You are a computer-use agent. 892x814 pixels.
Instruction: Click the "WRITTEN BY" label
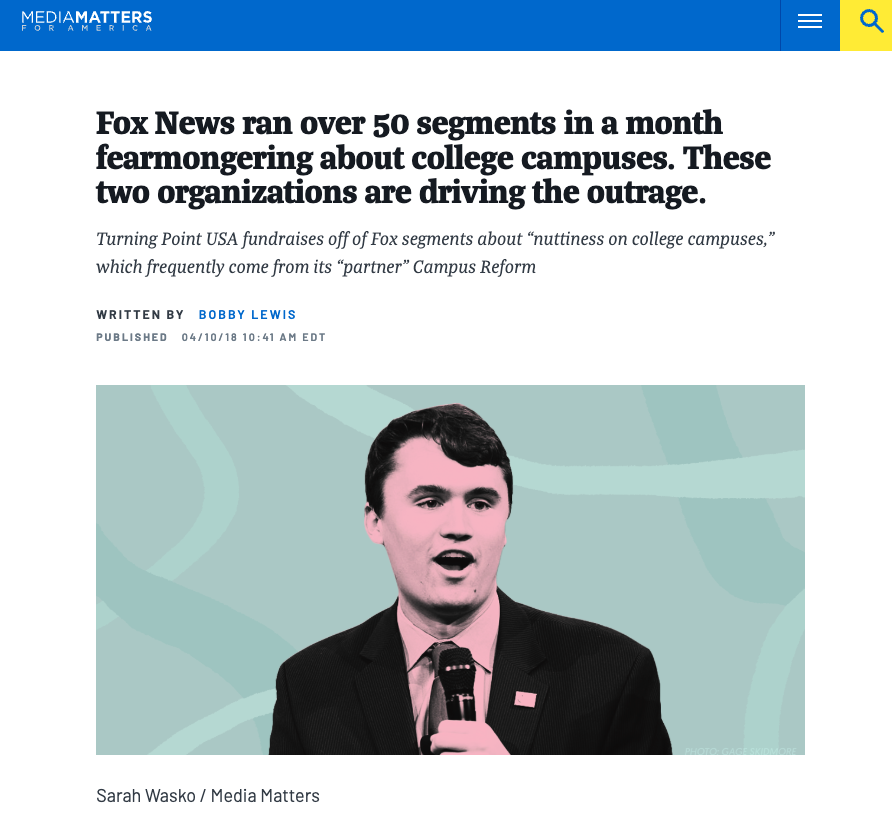pyautogui.click(x=140, y=315)
